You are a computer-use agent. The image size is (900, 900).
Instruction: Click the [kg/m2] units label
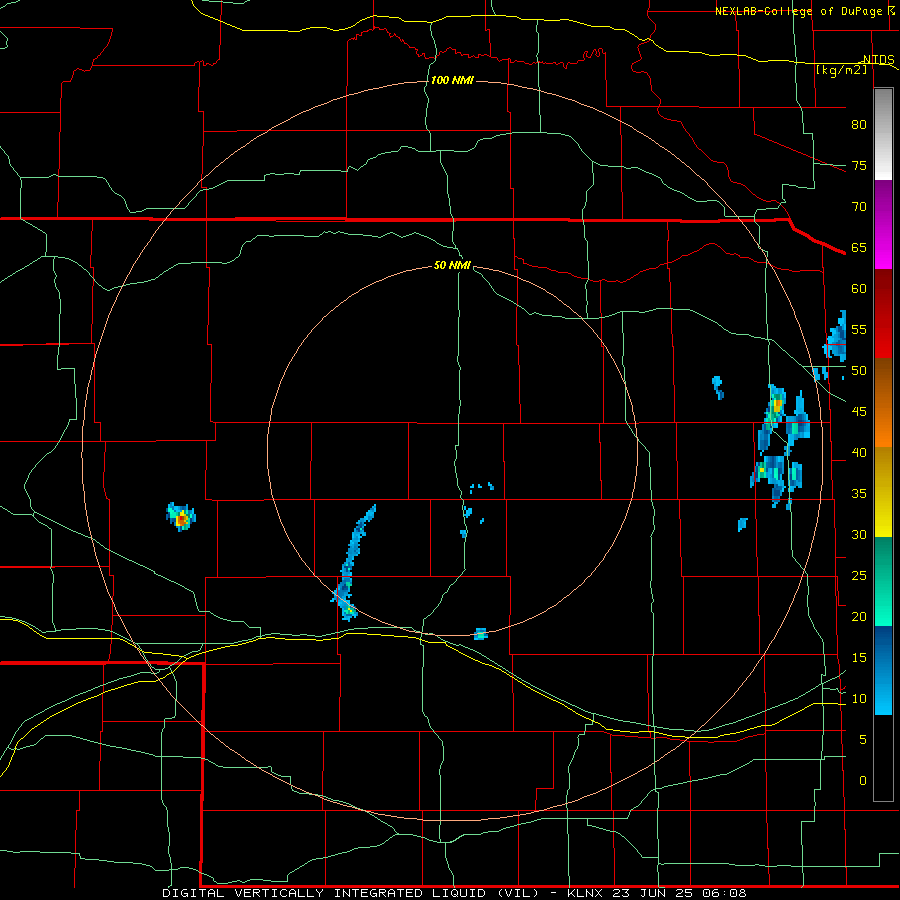[841, 70]
